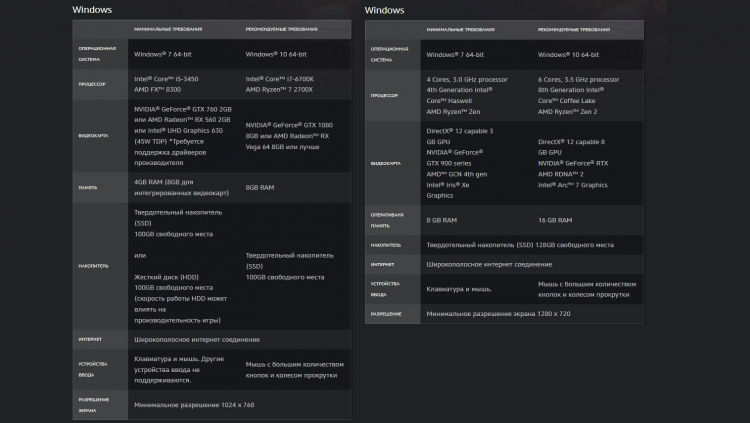Select the Windows tab above the i5-3450 table

(x=92, y=10)
